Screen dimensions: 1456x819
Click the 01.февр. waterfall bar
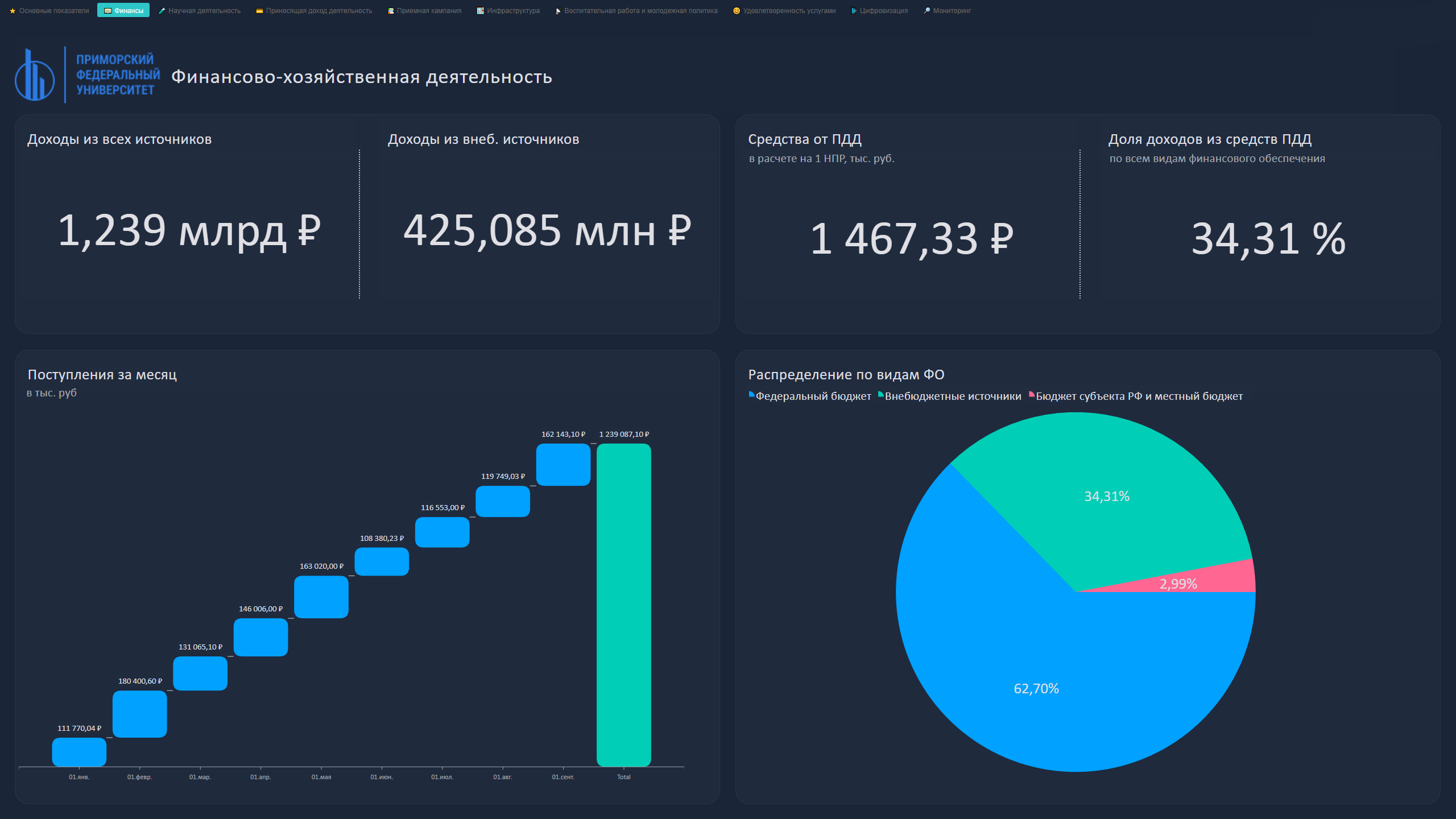pyautogui.click(x=139, y=714)
